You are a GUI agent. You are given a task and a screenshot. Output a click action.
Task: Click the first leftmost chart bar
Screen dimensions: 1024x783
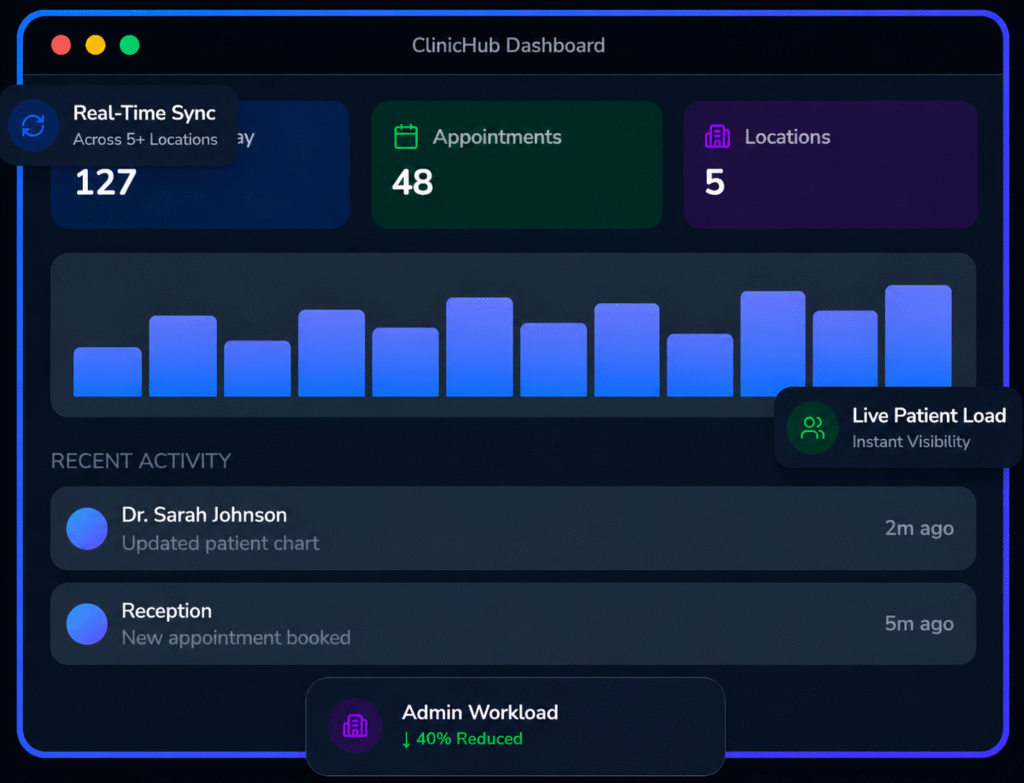[x=107, y=372]
